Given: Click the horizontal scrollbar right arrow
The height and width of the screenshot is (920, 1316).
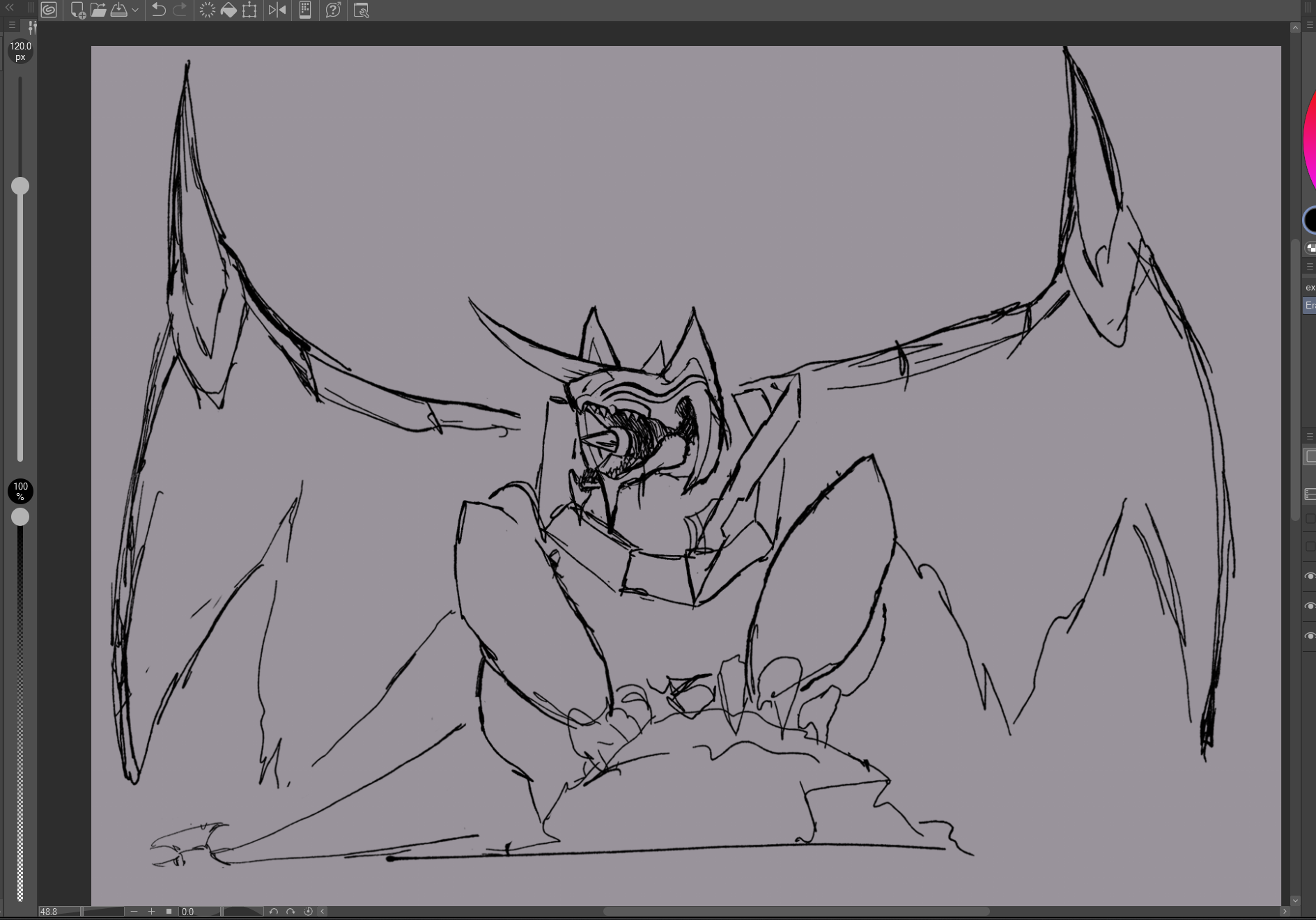Looking at the screenshot, I should coord(1285,912).
